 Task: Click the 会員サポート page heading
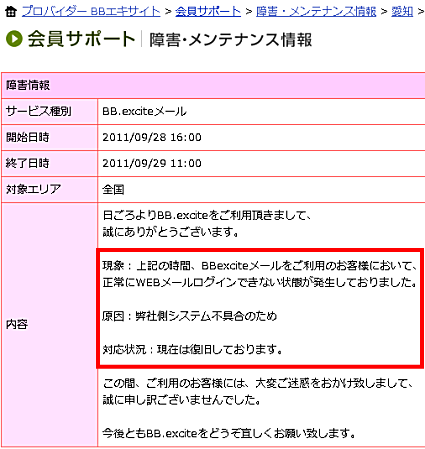(x=81, y=39)
